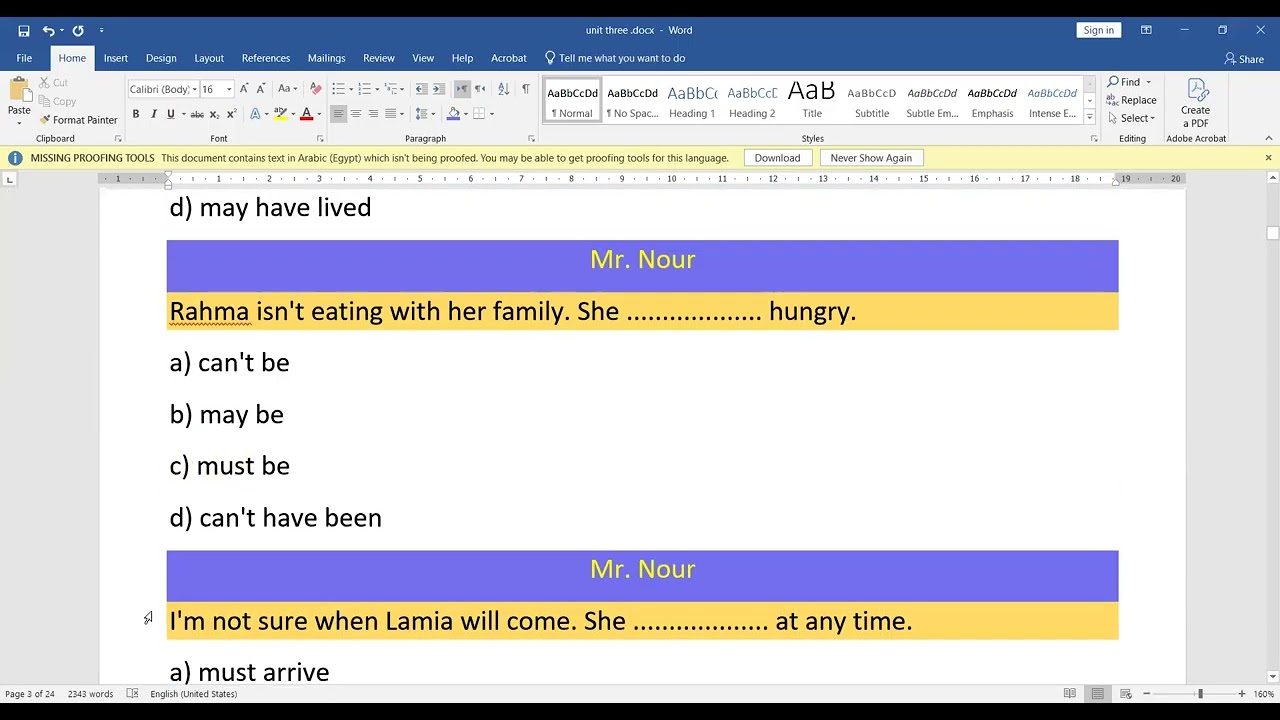
Task: Open the font name dropdown
Action: (194, 90)
